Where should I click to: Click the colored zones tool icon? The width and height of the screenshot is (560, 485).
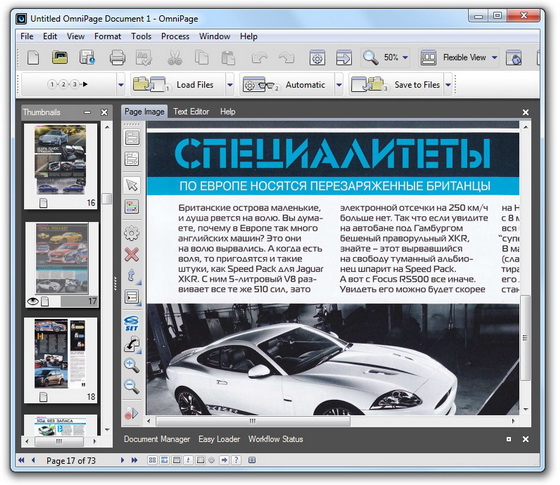pos(132,207)
